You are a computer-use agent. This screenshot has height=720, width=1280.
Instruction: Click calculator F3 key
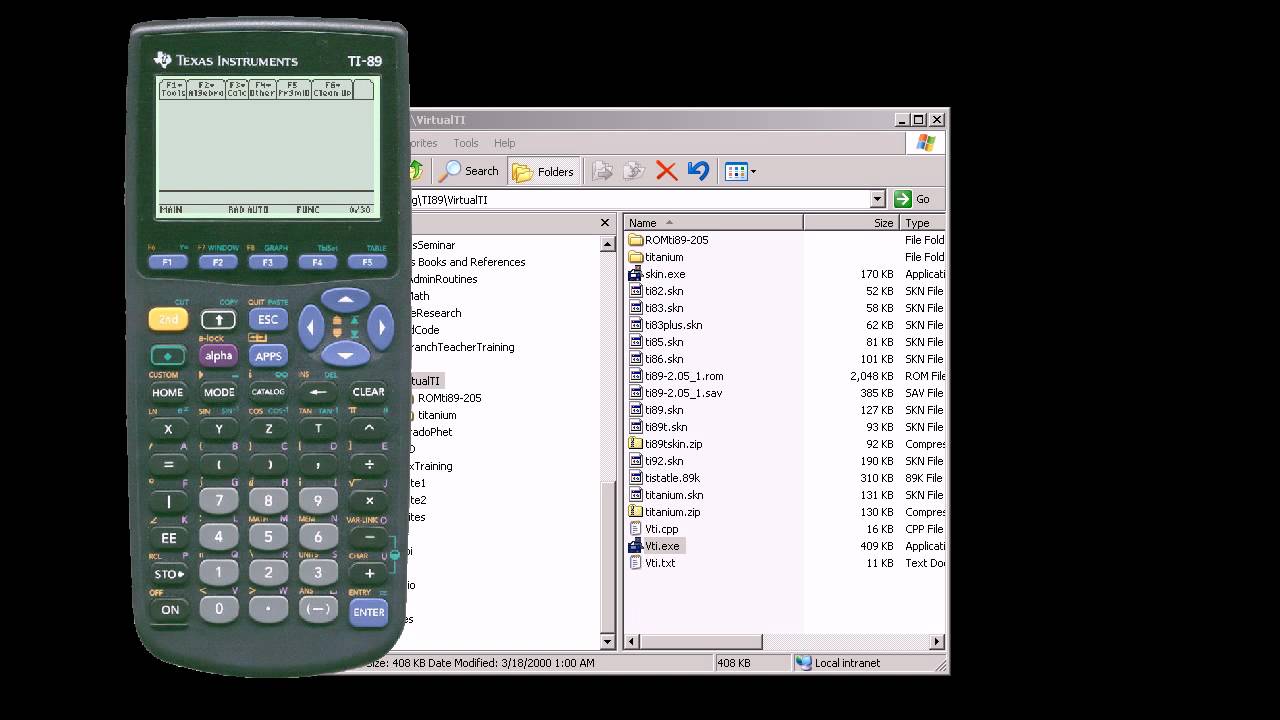pos(268,262)
